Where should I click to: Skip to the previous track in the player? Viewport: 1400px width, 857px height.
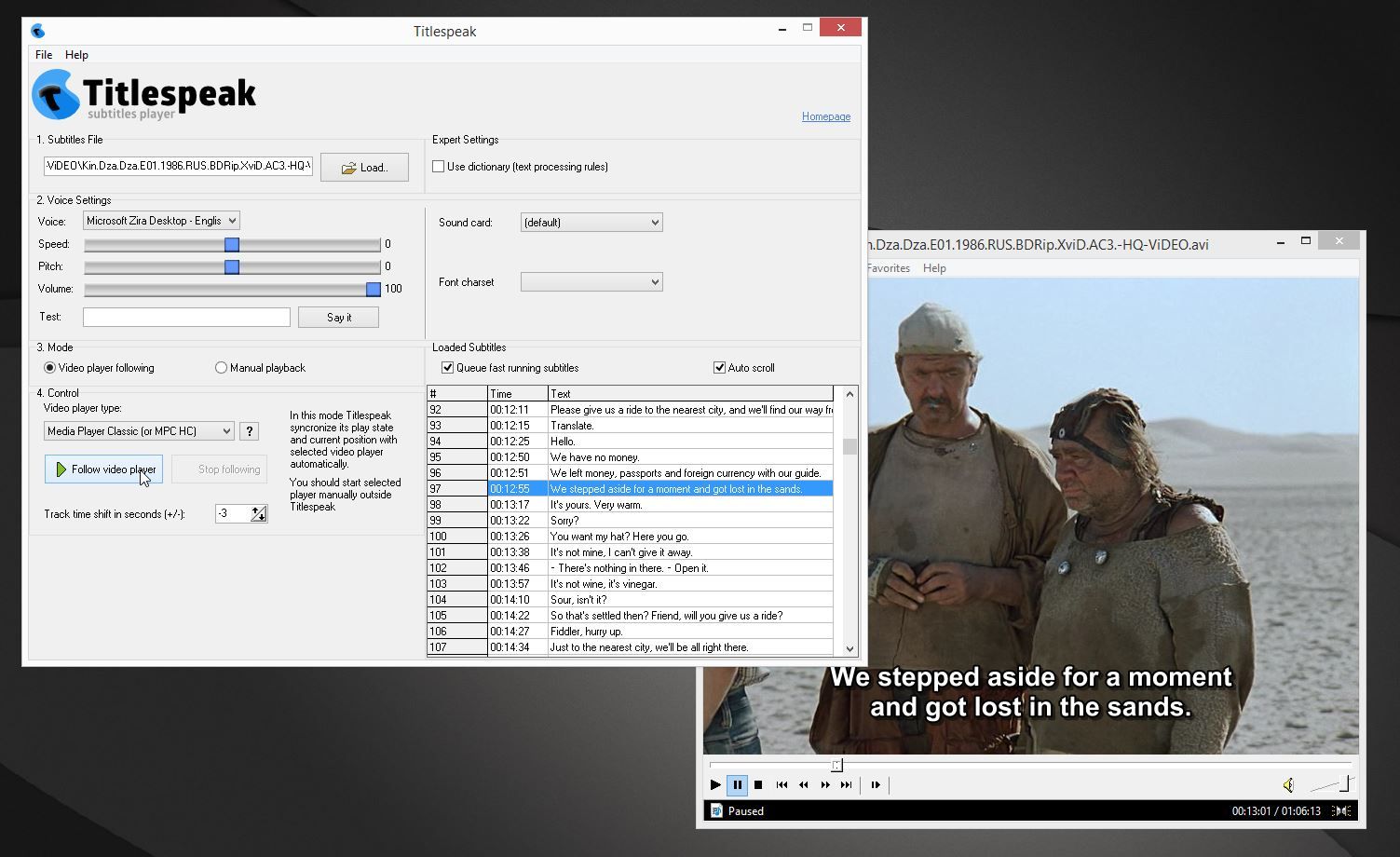[x=782, y=785]
